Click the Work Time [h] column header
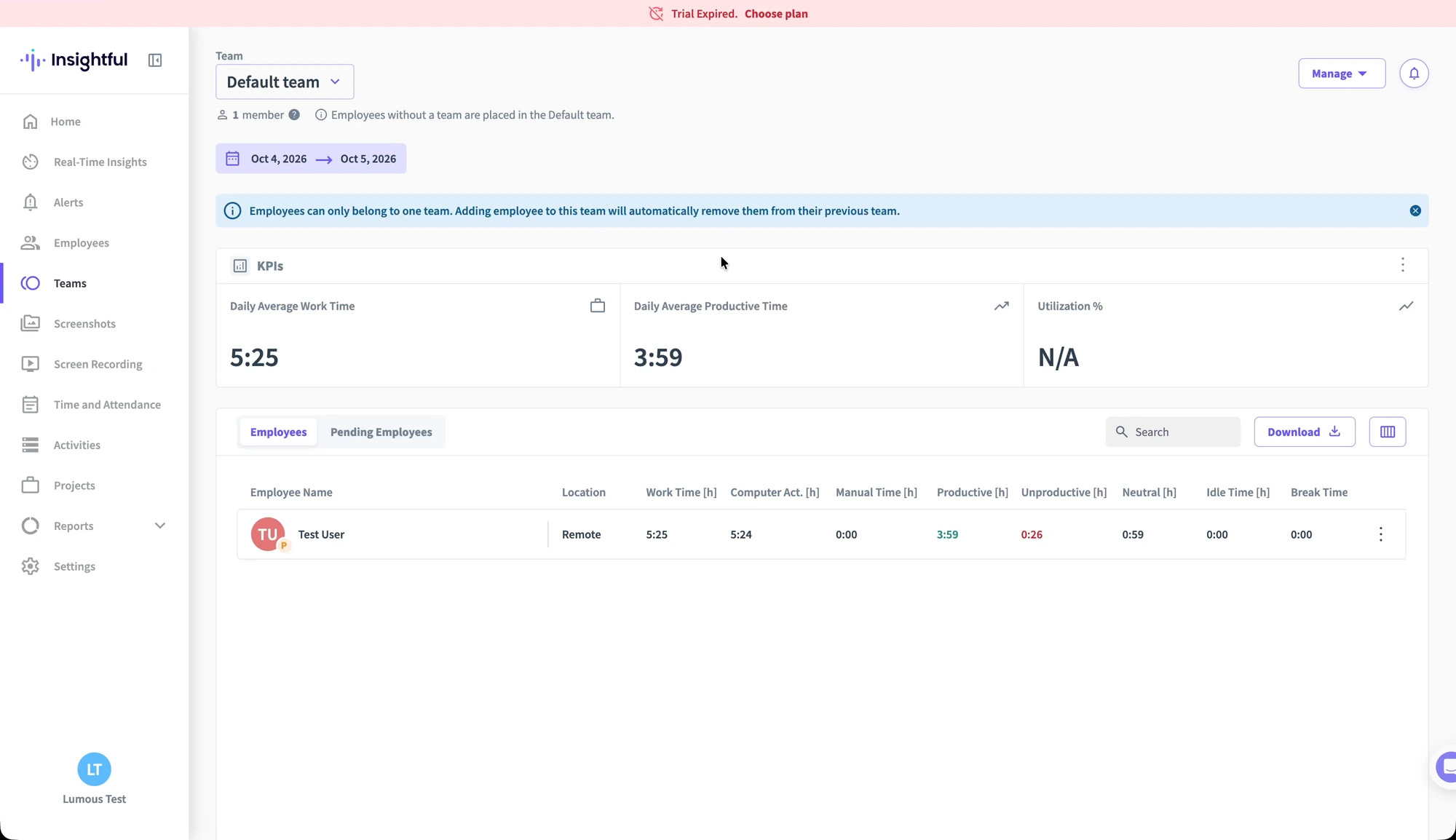The height and width of the screenshot is (840, 1456). click(x=681, y=492)
